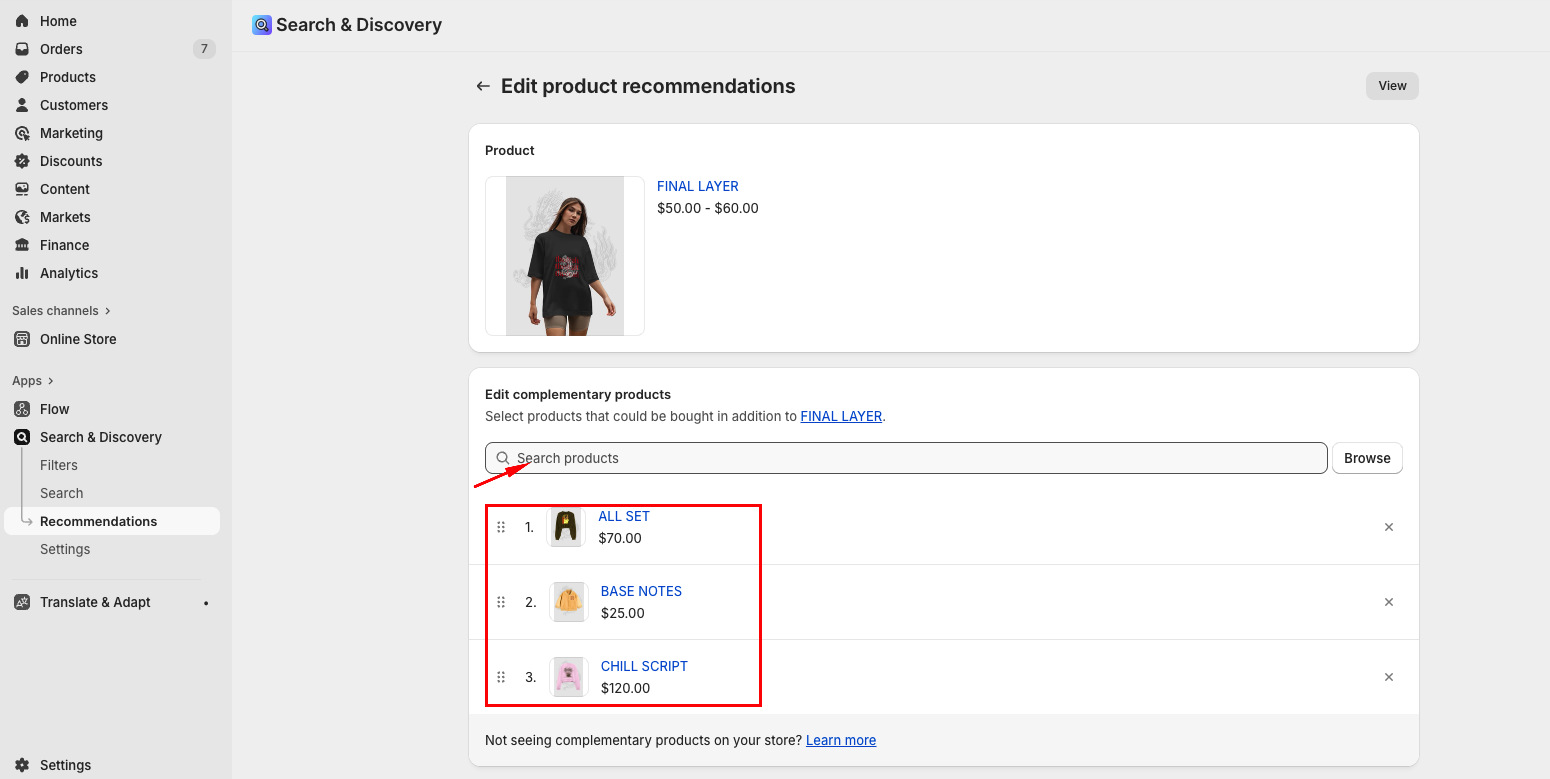
Task: Click the Markets globe icon
Action: pos(22,217)
